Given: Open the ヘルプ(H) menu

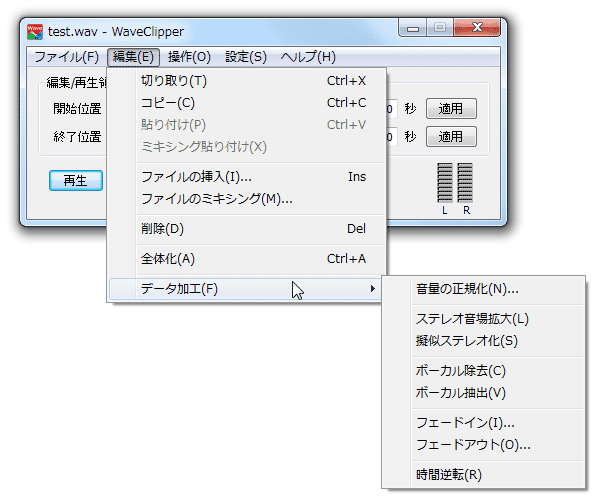Looking at the screenshot, I should 308,57.
